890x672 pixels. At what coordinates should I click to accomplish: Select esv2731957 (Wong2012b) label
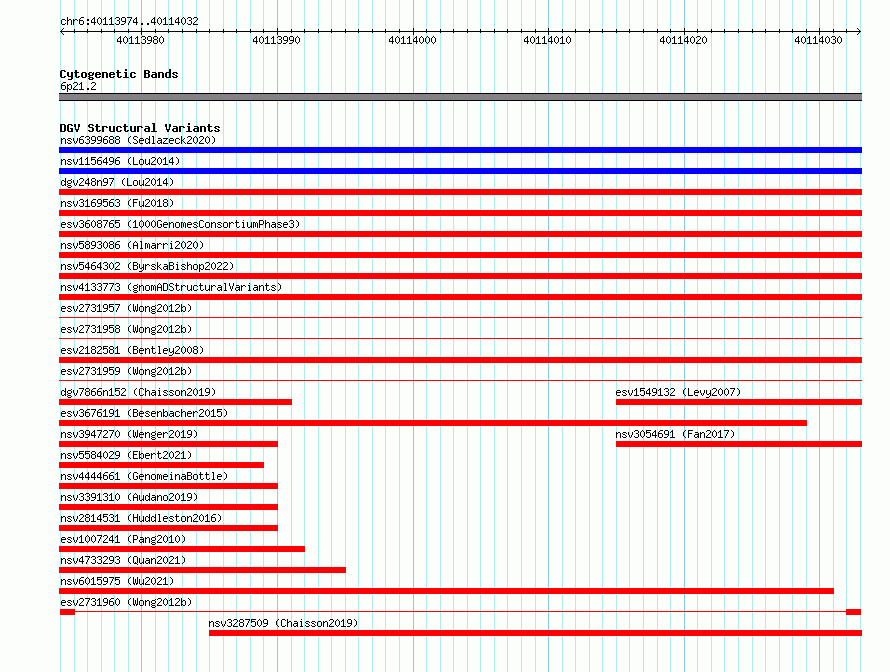click(126, 308)
